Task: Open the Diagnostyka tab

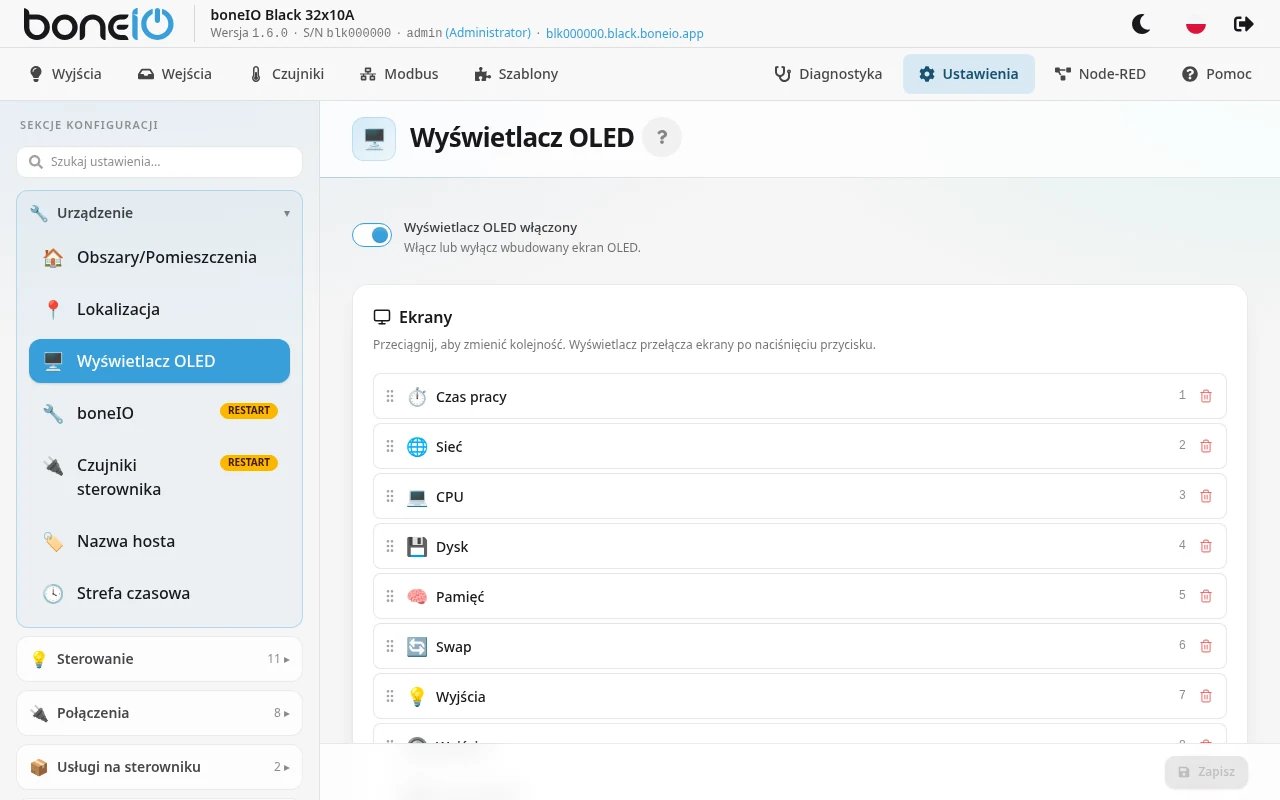Action: (828, 74)
